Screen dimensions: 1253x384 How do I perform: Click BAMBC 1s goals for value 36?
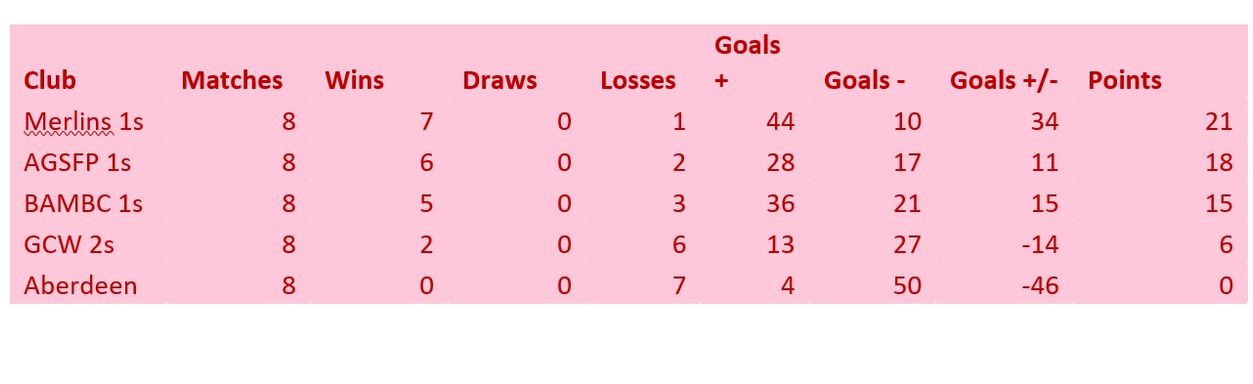tap(780, 204)
